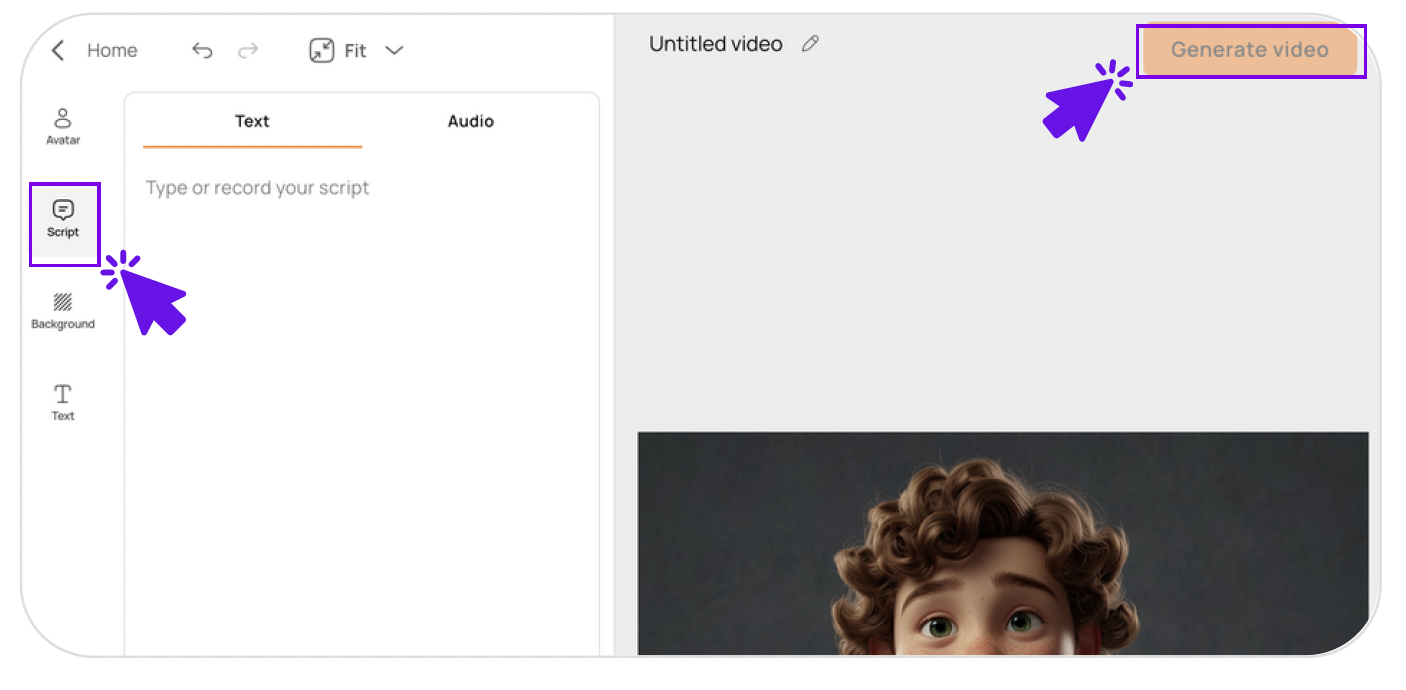Switch to the Audio script tab
Image resolution: width=1406 pixels, height=690 pixels.
(471, 122)
